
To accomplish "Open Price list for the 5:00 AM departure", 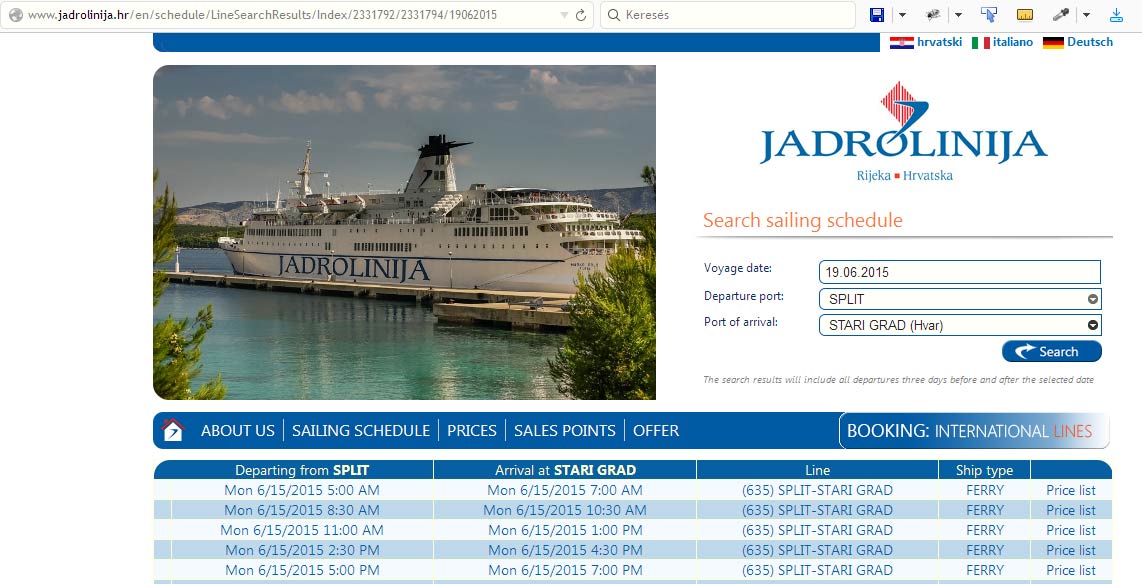I will (x=1071, y=490).
